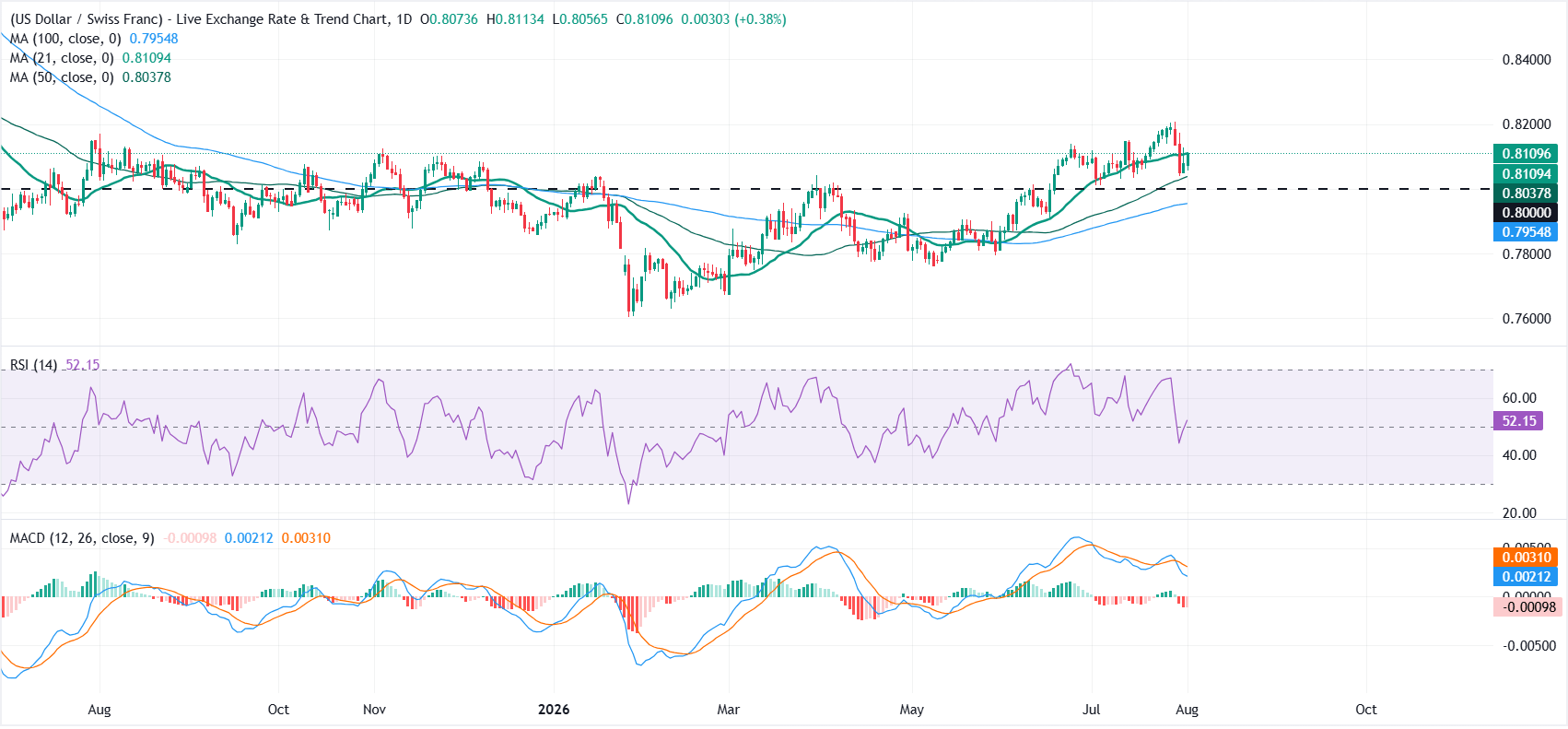Select the blue 0.00212 MACD scale tag
1568x729 pixels.
[x=1526, y=577]
